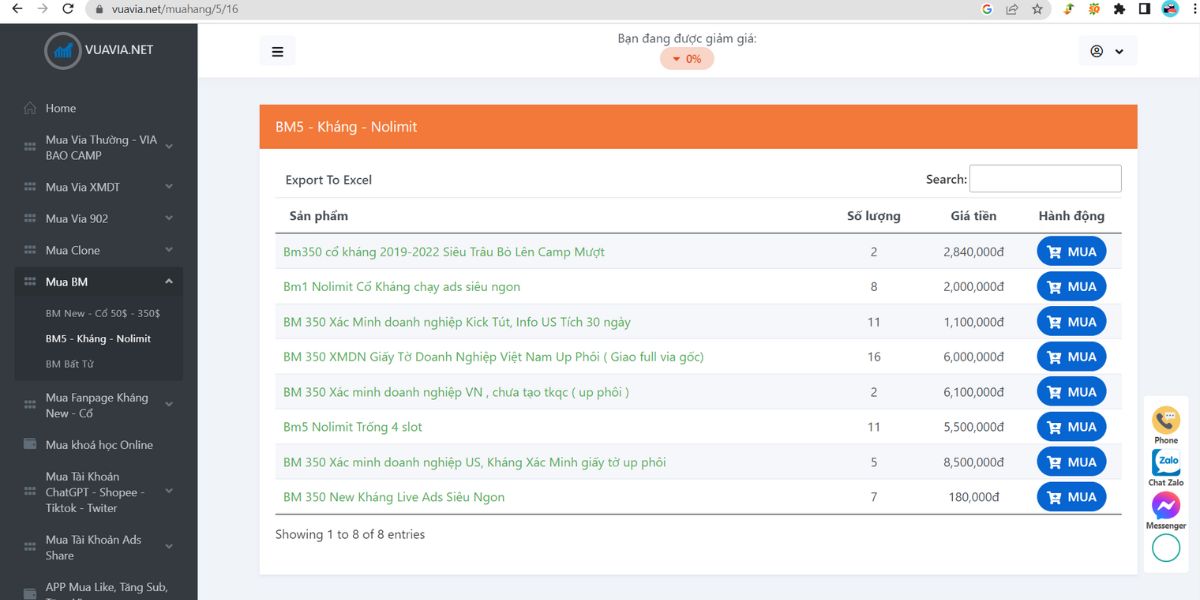Open user account dropdown
The width and height of the screenshot is (1200, 600).
click(1107, 51)
